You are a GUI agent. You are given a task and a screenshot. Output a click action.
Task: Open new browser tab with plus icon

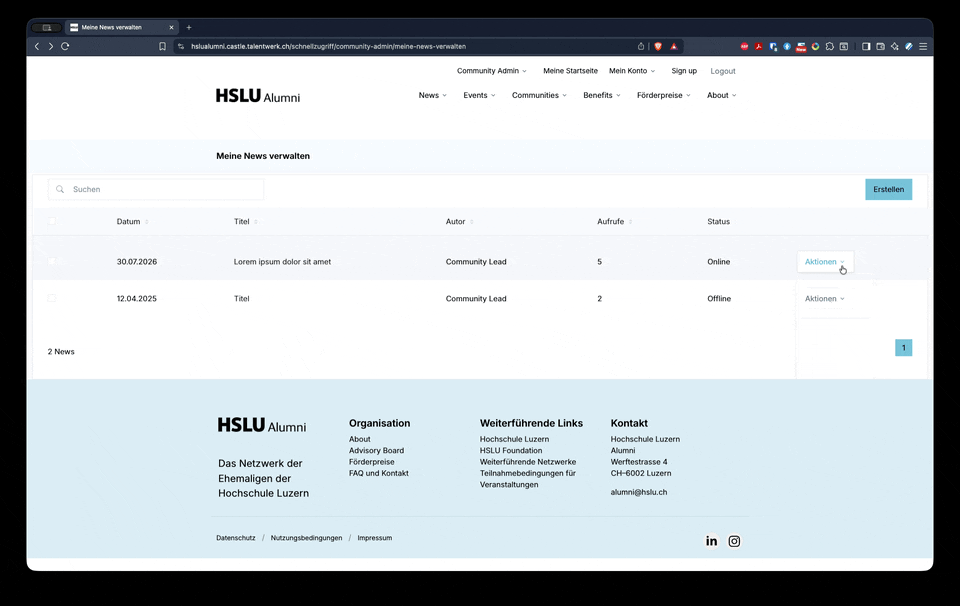click(x=189, y=27)
